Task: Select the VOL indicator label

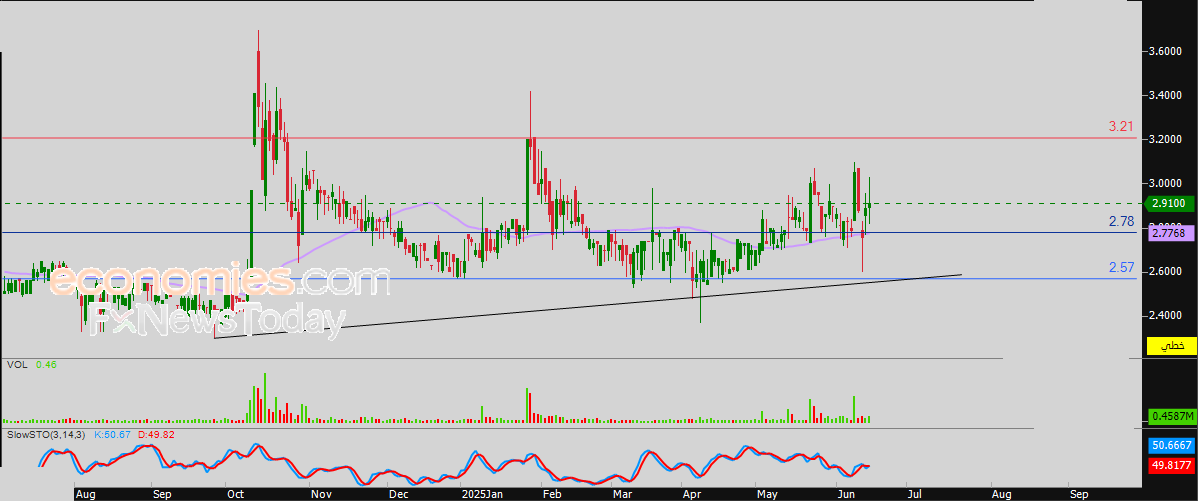Action: [x=17, y=366]
